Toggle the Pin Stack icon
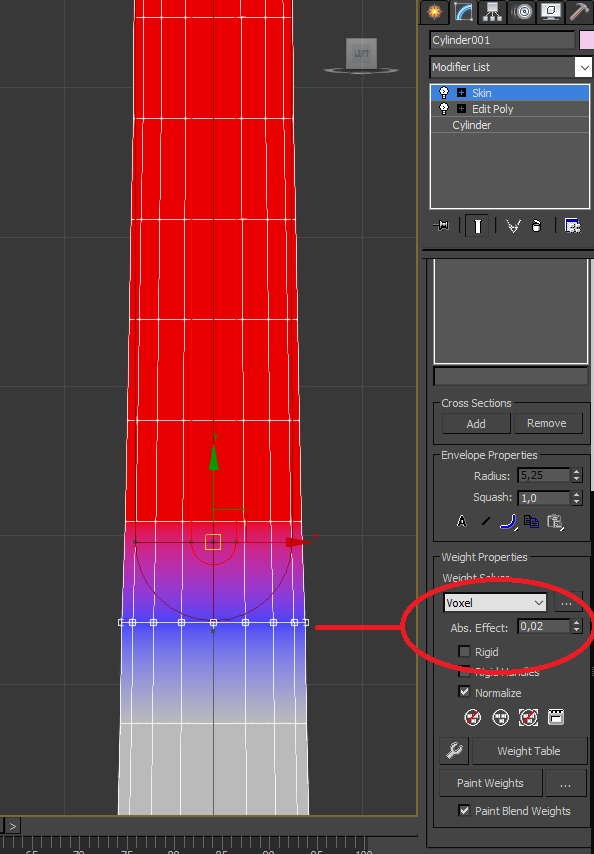 tap(441, 225)
